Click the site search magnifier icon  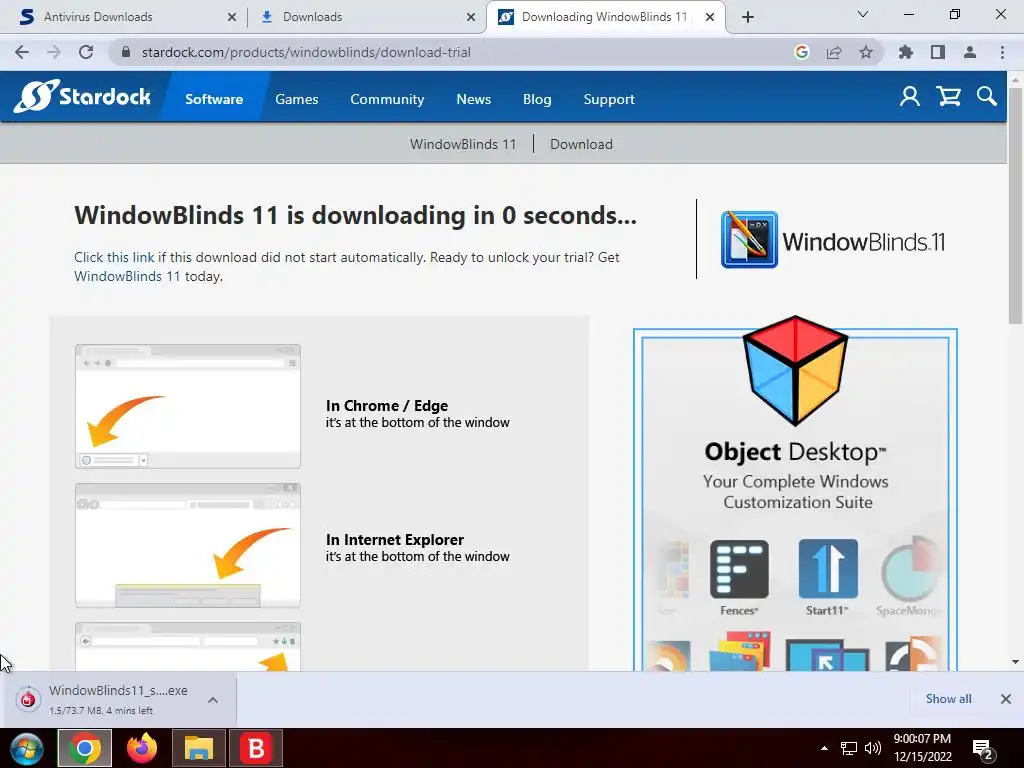(986, 97)
